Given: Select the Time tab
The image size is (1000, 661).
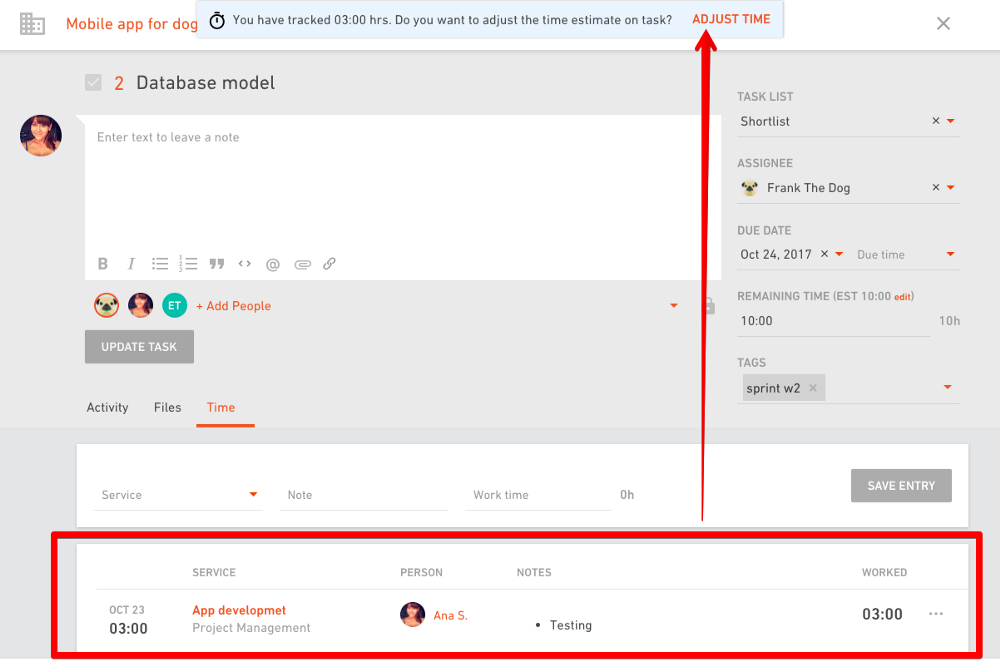Looking at the screenshot, I should 221,407.
